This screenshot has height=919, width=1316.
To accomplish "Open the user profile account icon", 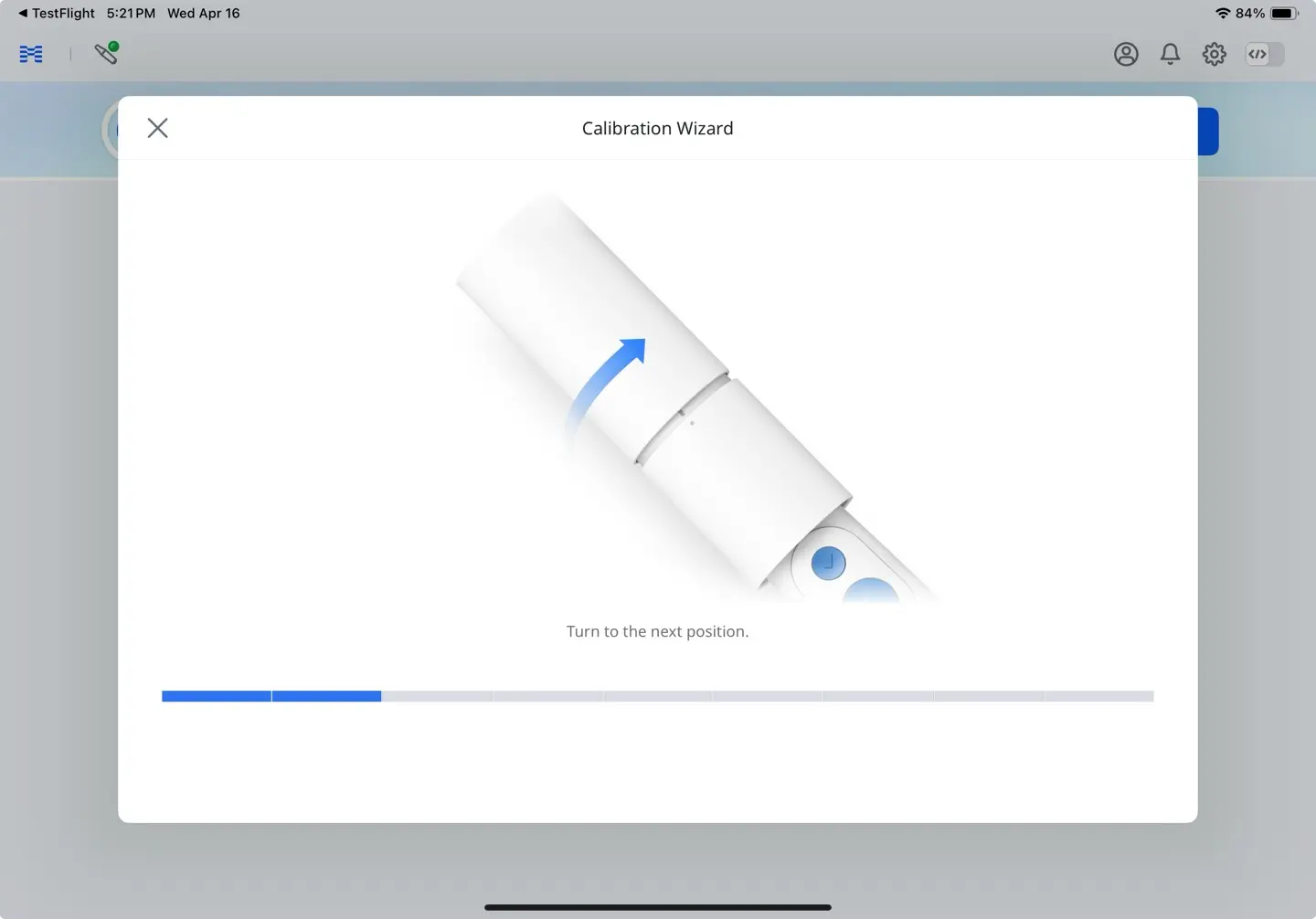I will (1126, 54).
